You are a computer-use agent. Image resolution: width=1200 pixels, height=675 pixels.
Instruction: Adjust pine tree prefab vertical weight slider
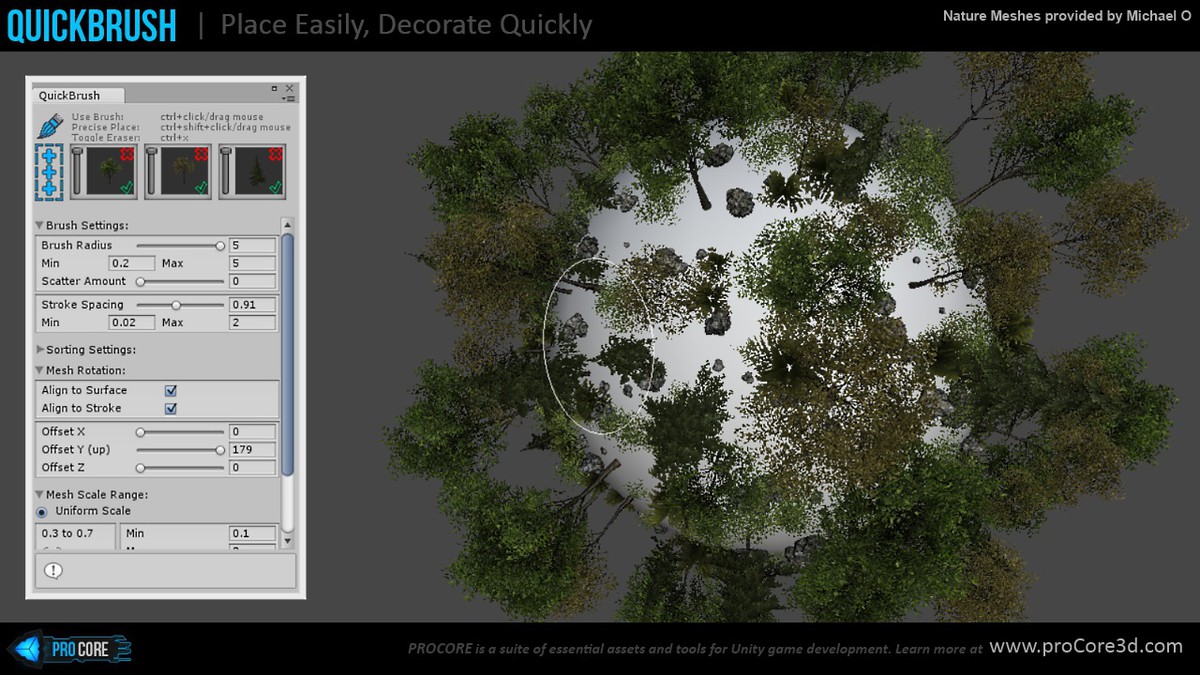(226, 171)
